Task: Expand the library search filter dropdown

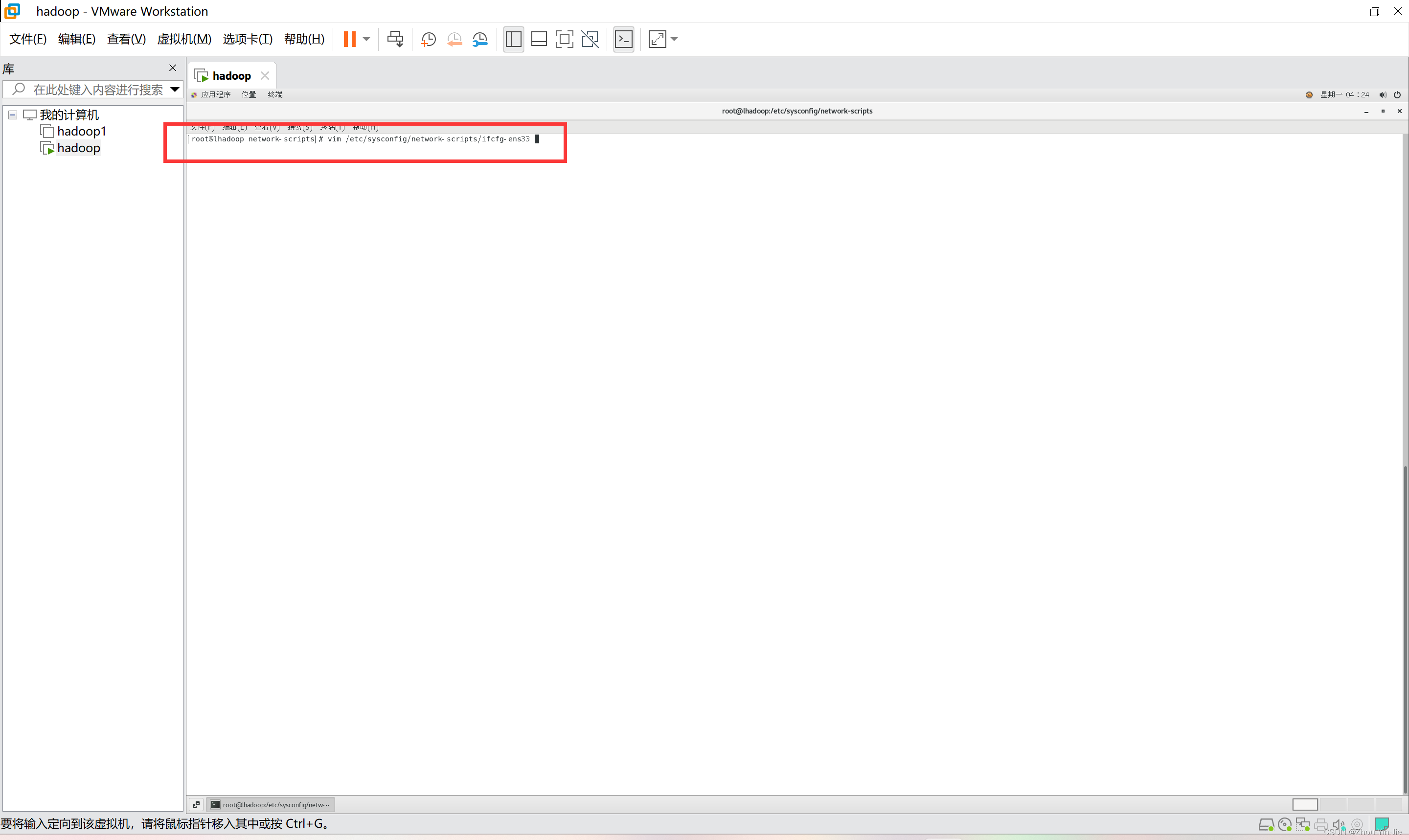Action: [x=175, y=90]
